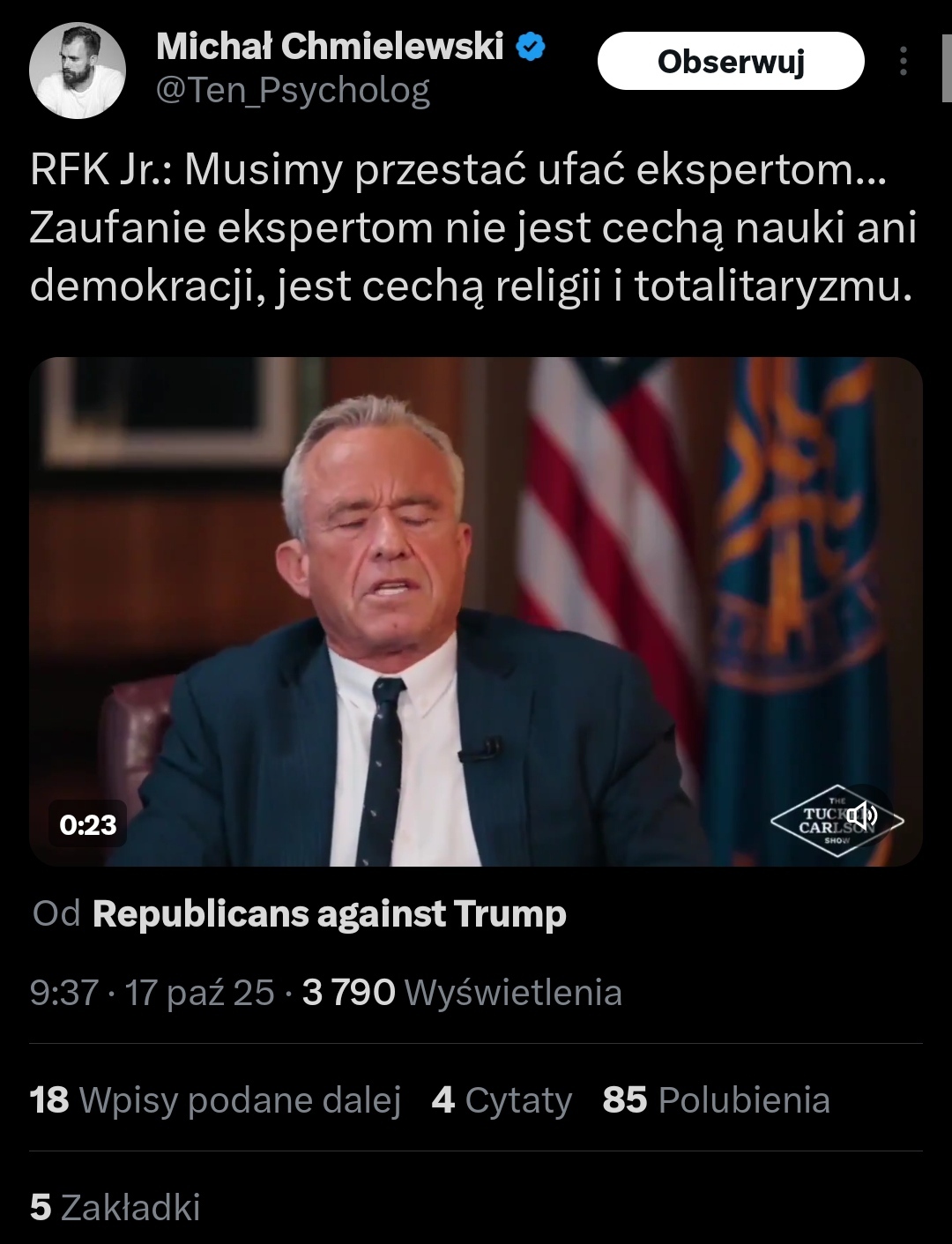
Task: Tap the 0:23 video duration badge
Action: pyautogui.click(x=88, y=824)
